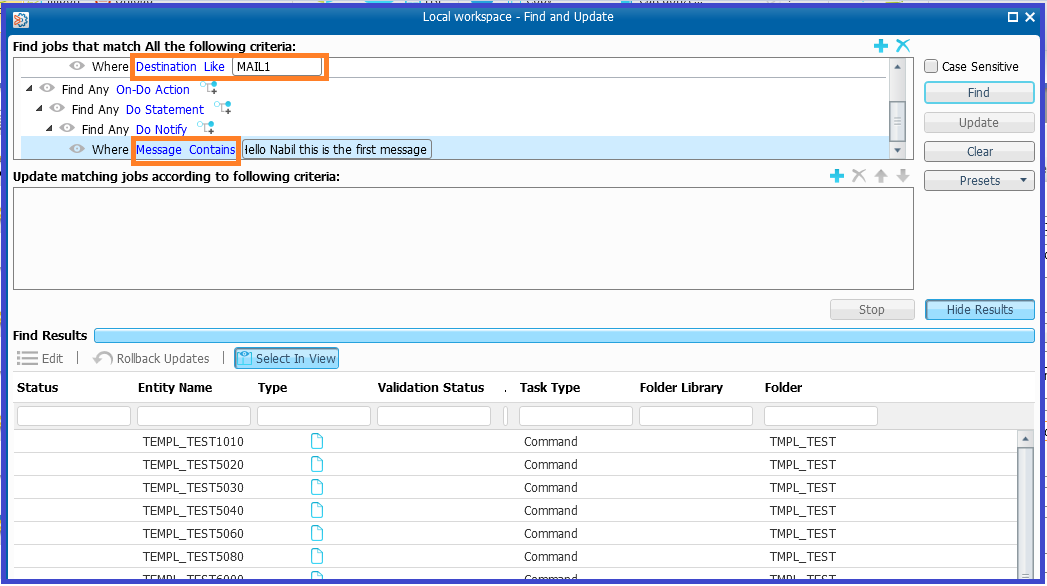This screenshot has width=1047, height=586.
Task: Click the delete find criteria X icon
Action: coord(903,46)
